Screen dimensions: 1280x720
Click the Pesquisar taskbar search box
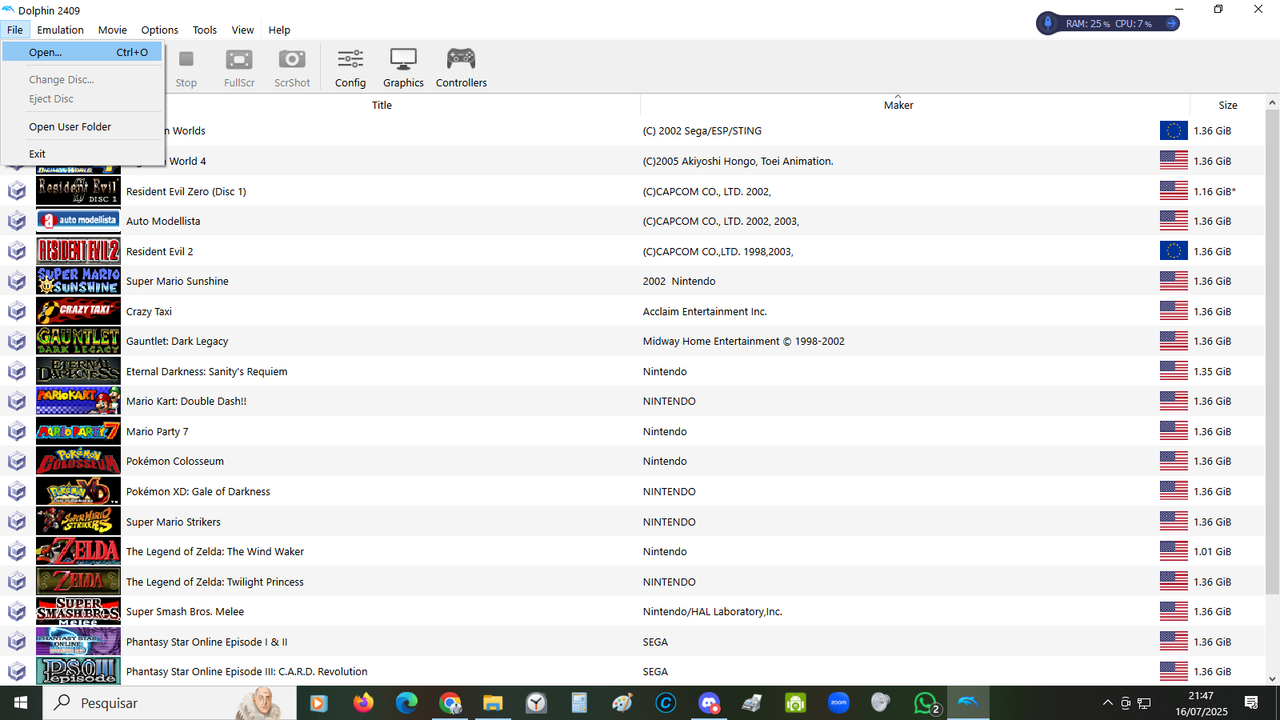170,703
